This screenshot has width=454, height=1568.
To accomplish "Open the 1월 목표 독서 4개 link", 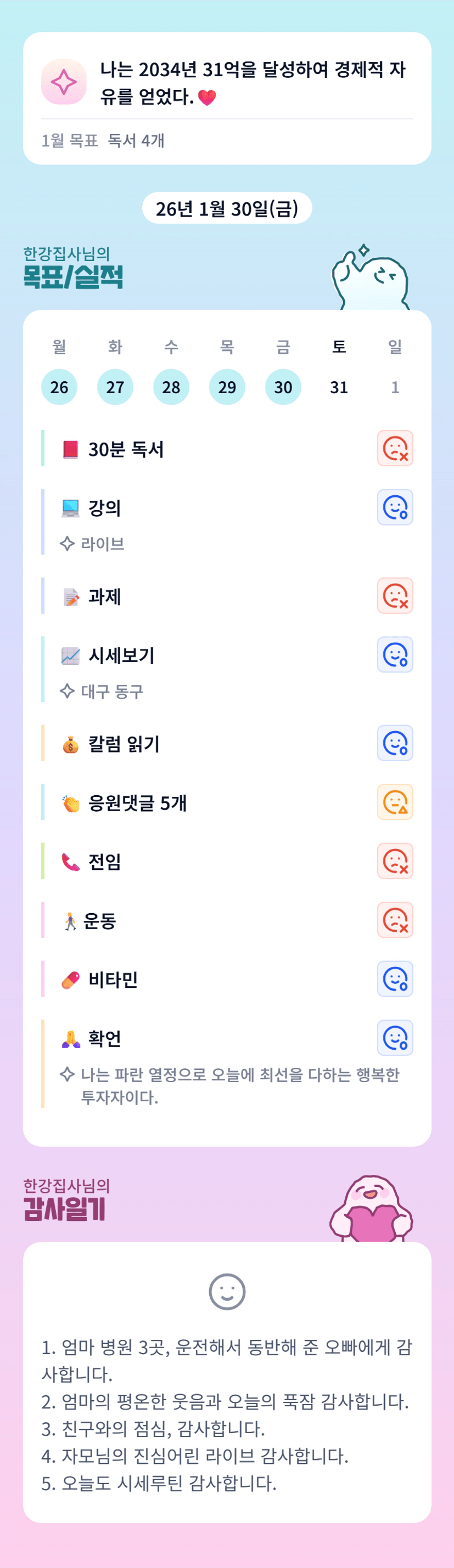I will pyautogui.click(x=102, y=141).
